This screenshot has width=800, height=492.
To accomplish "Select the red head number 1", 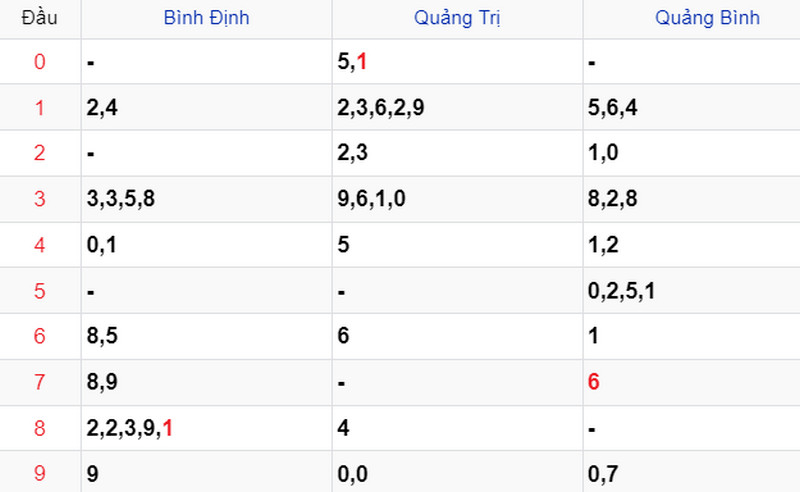I will pyautogui.click(x=40, y=108).
